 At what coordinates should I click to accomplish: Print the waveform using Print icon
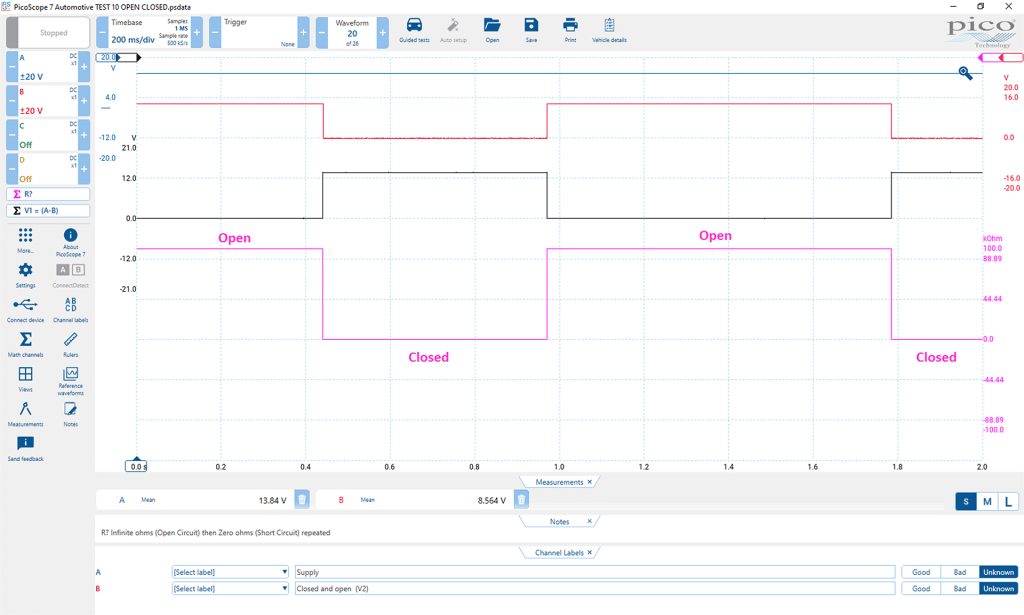coord(570,25)
